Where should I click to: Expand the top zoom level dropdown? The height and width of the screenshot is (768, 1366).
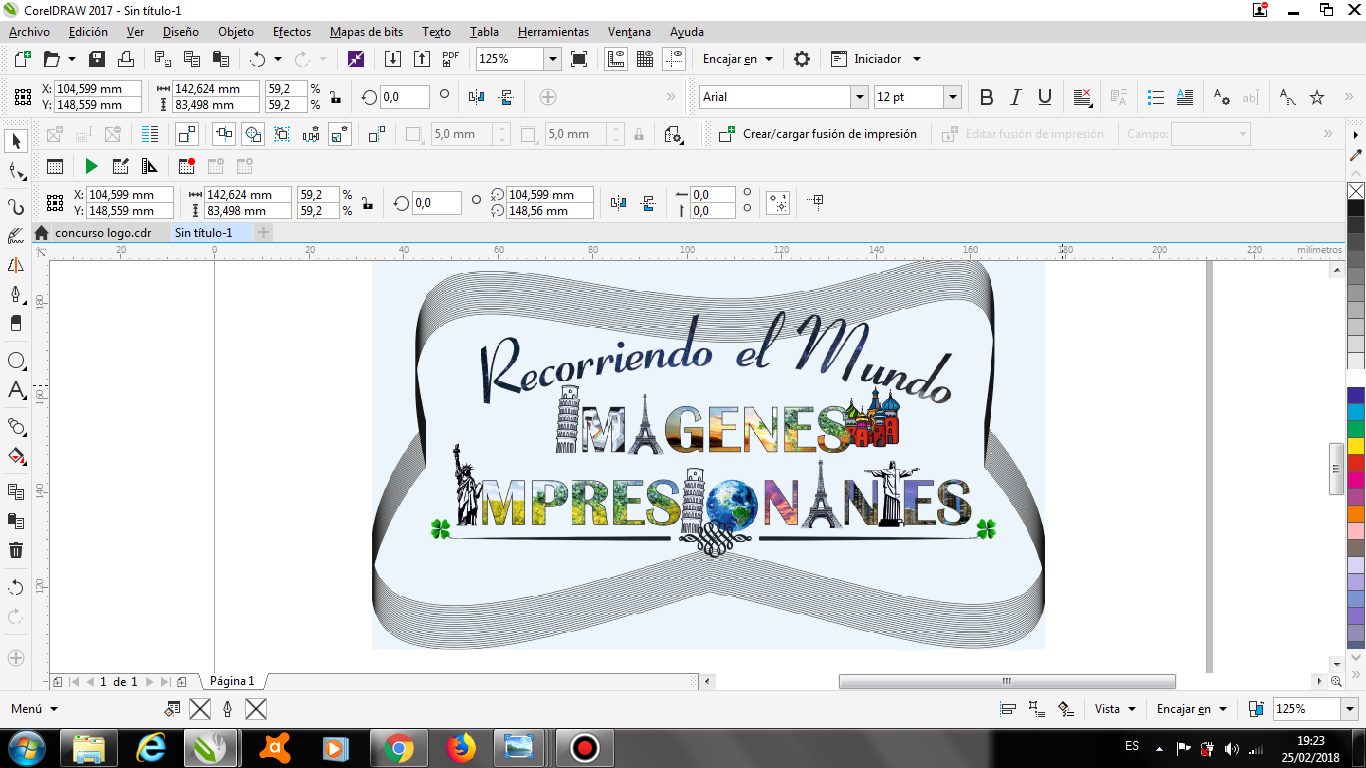[x=552, y=59]
